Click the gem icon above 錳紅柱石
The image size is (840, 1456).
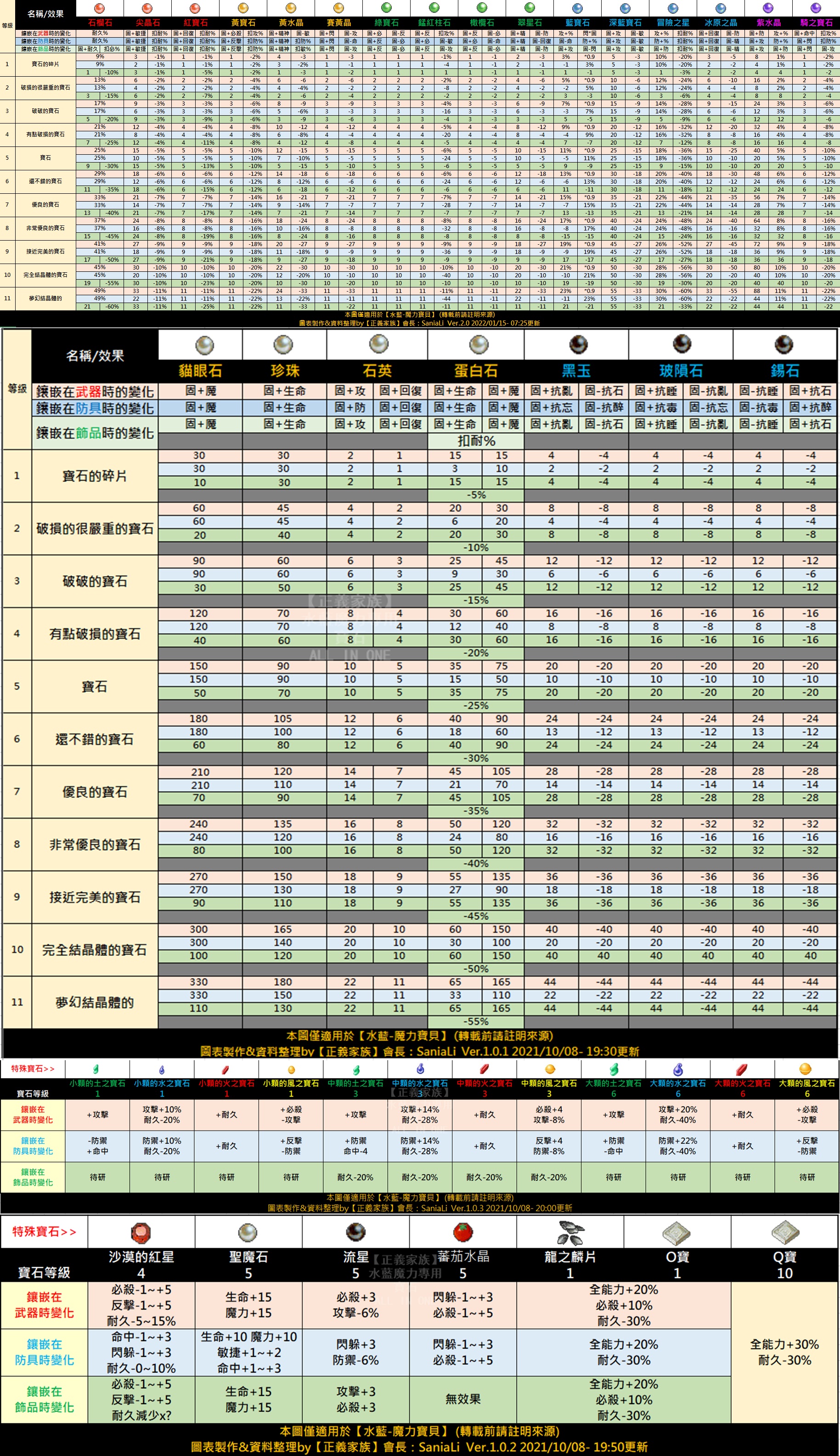(x=434, y=8)
